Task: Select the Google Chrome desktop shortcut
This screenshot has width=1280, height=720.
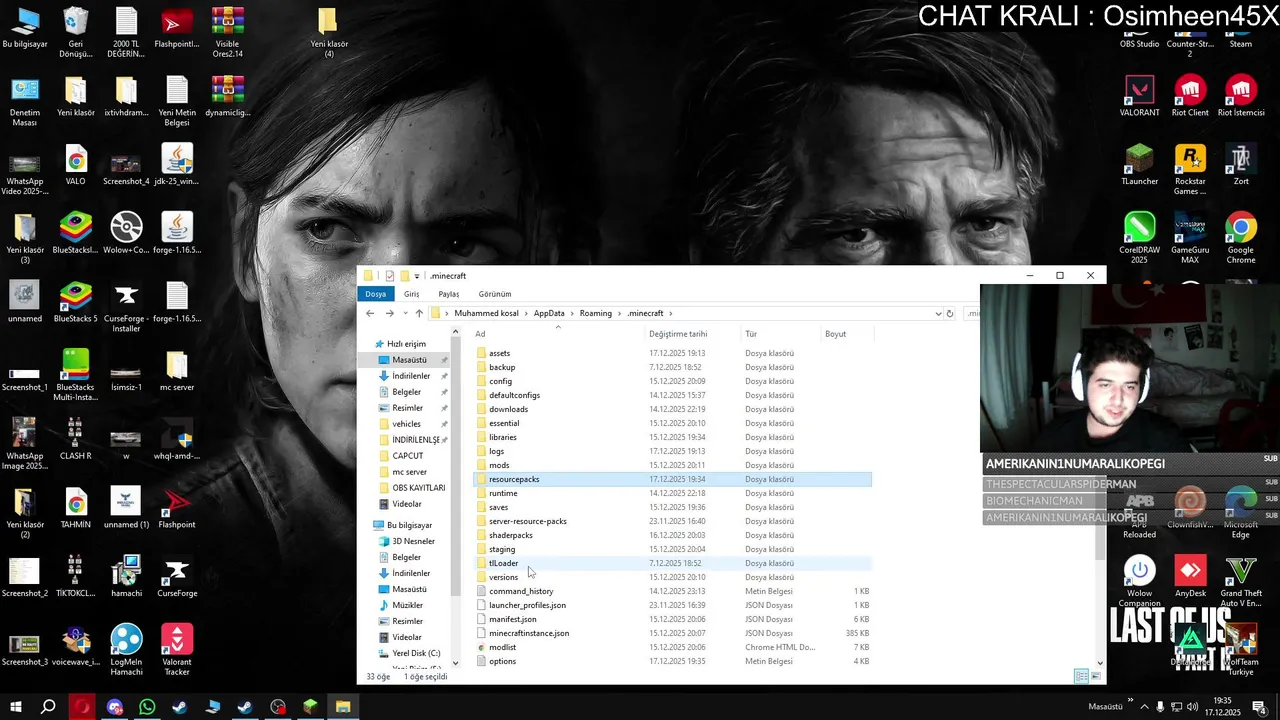Action: click(1241, 238)
